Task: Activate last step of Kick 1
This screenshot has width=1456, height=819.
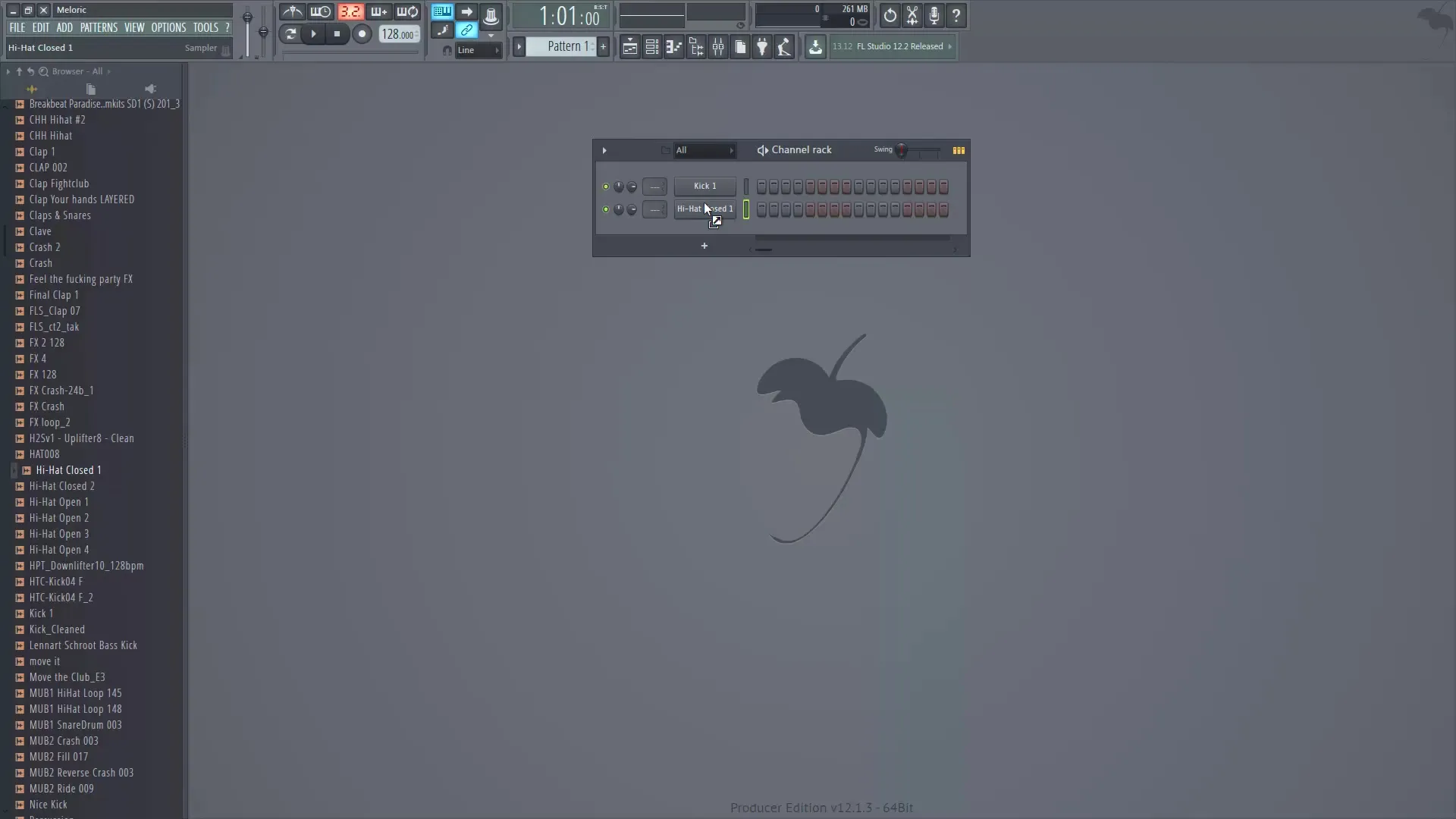Action: pos(943,187)
